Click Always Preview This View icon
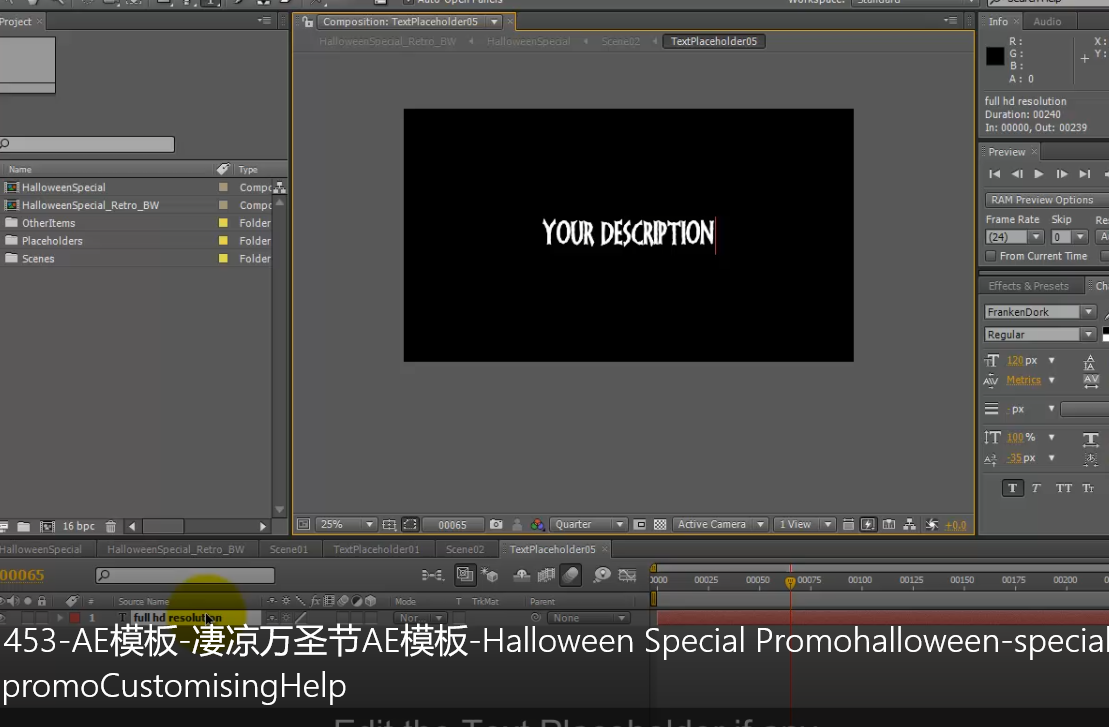1109x727 pixels. [303, 524]
